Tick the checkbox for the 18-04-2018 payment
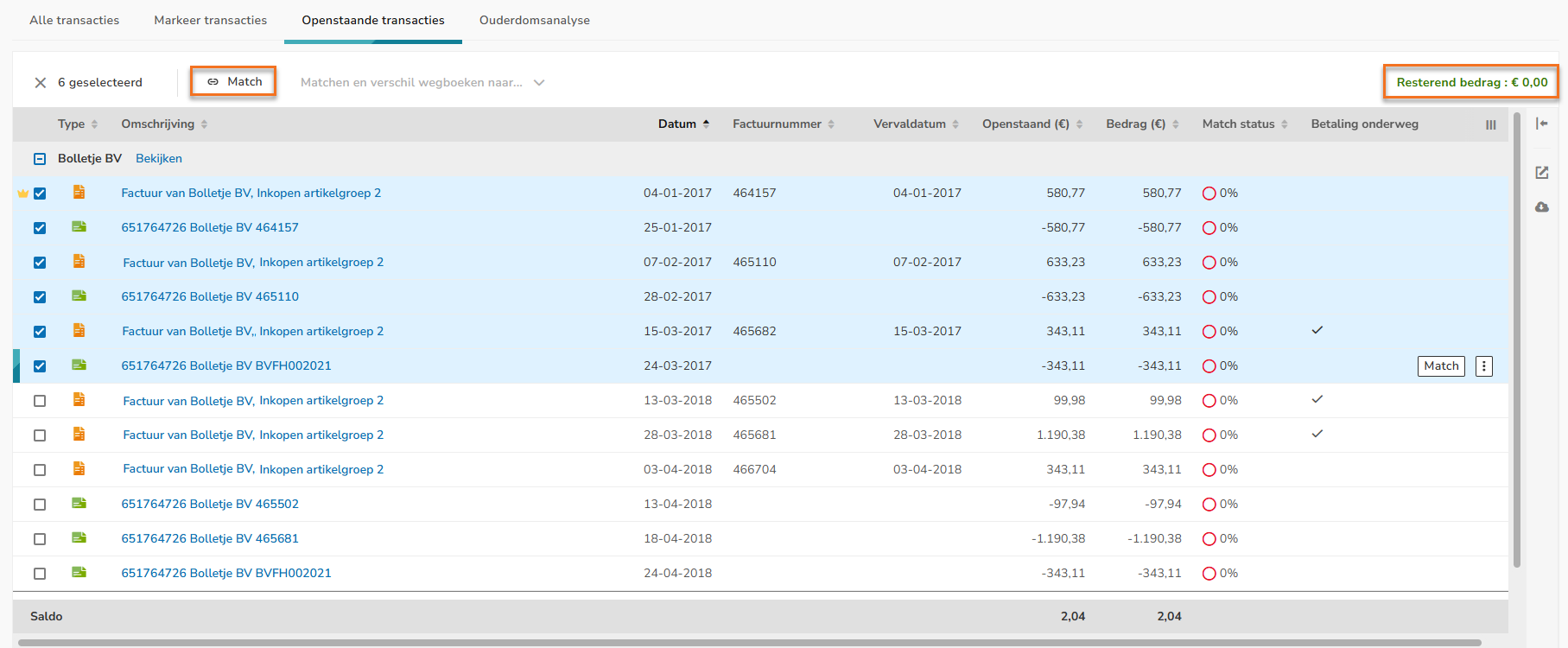 click(40, 539)
